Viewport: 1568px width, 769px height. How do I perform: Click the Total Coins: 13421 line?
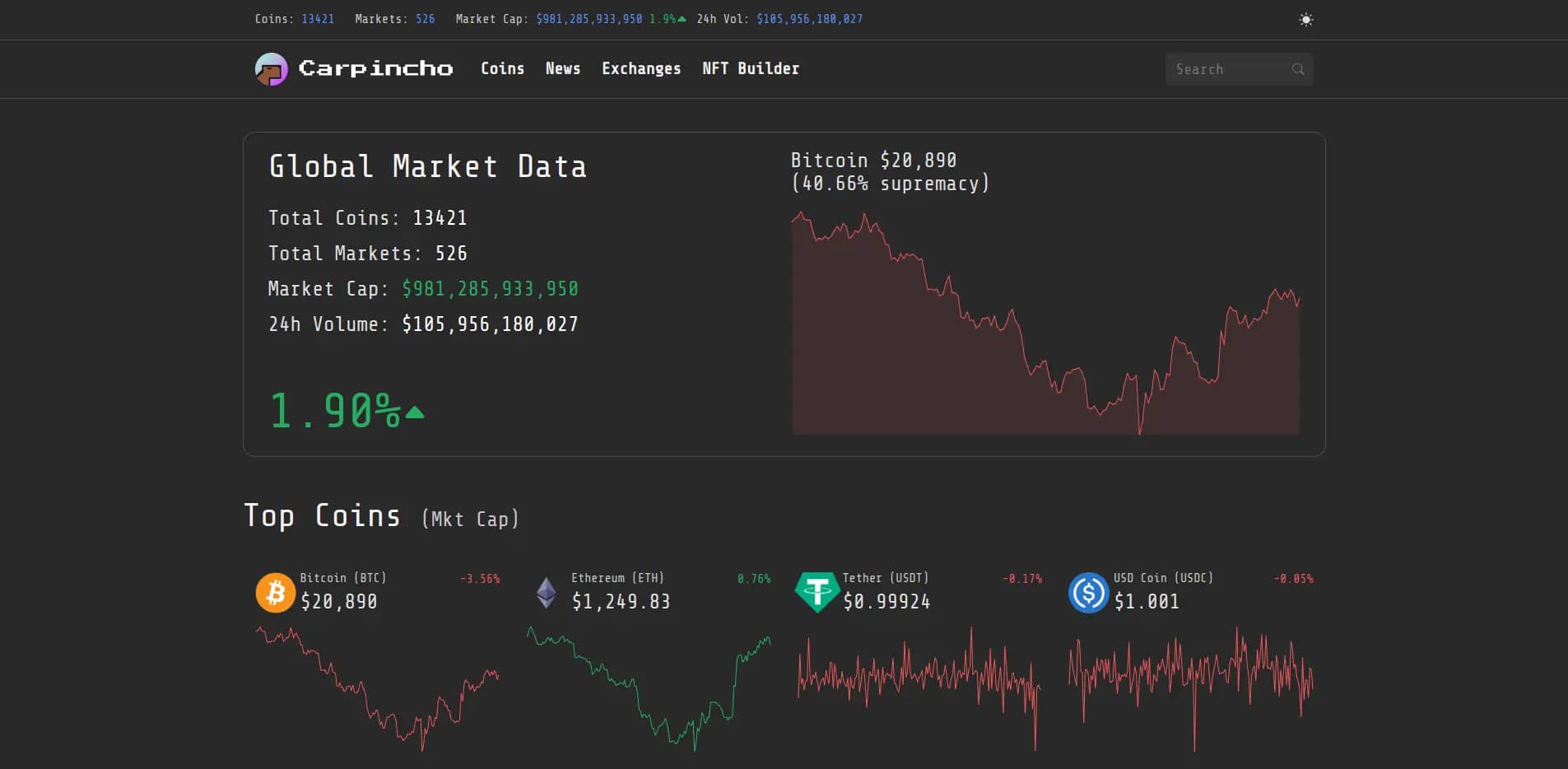pos(367,218)
